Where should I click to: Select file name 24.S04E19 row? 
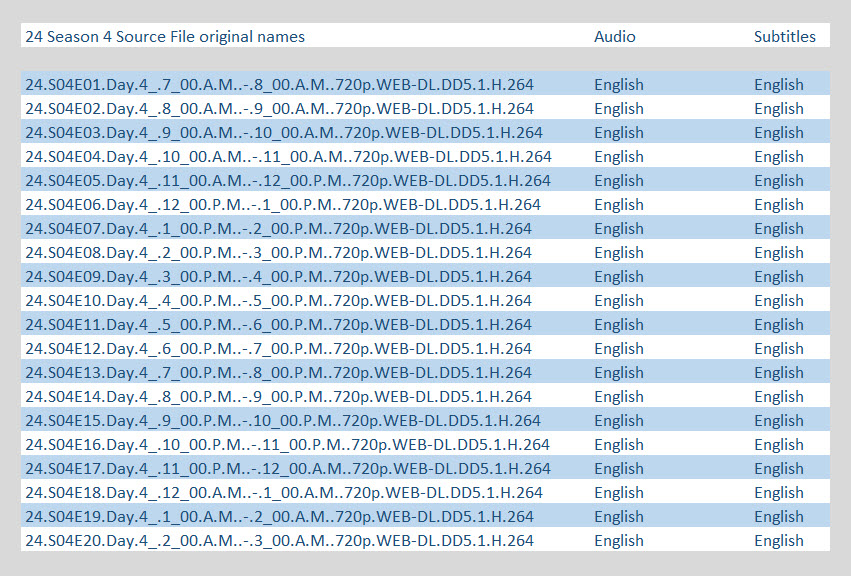279,516
